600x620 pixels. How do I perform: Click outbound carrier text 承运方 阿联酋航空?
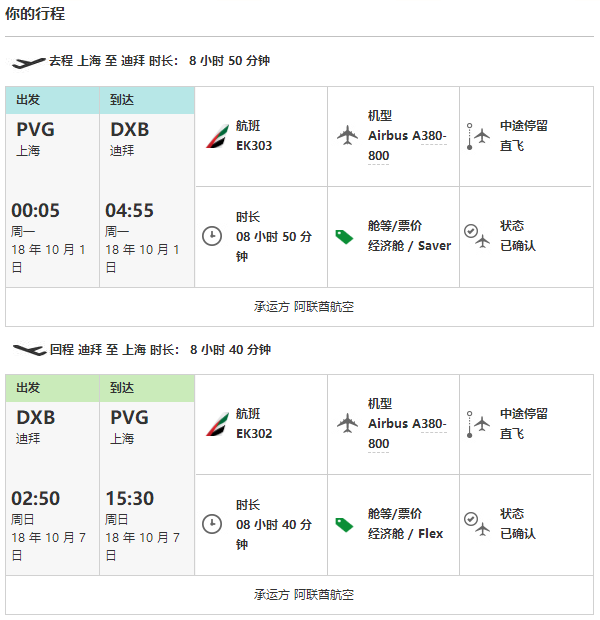point(303,307)
